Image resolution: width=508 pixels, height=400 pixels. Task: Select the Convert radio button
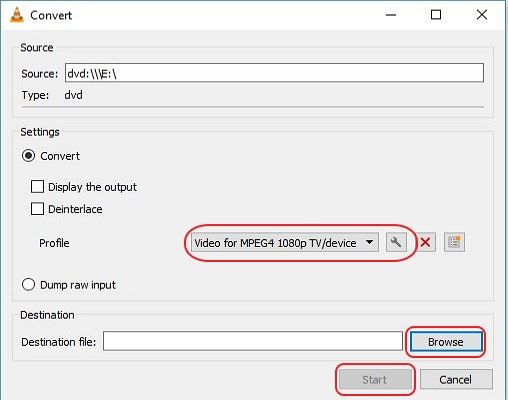pos(28,156)
